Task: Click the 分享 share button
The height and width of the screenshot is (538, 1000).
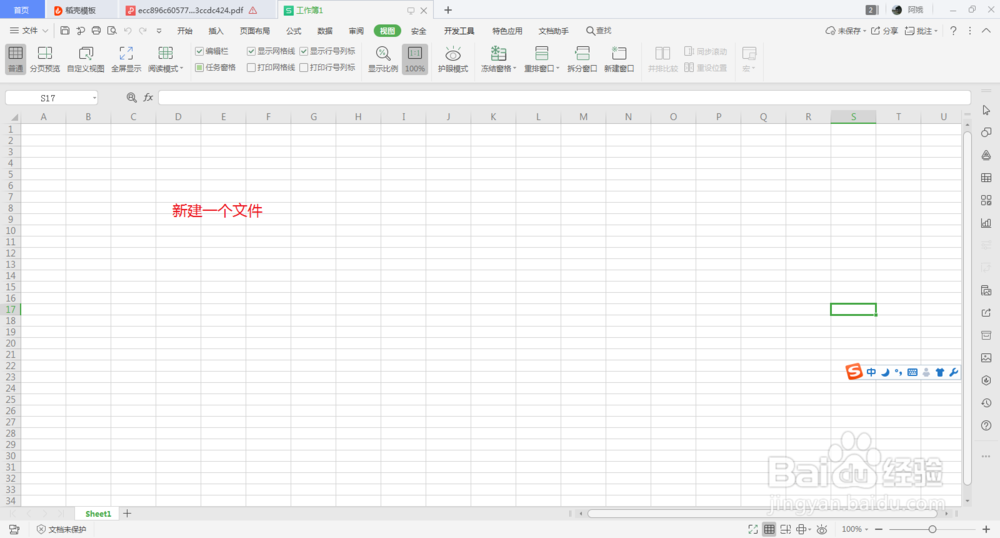Action: [x=885, y=31]
